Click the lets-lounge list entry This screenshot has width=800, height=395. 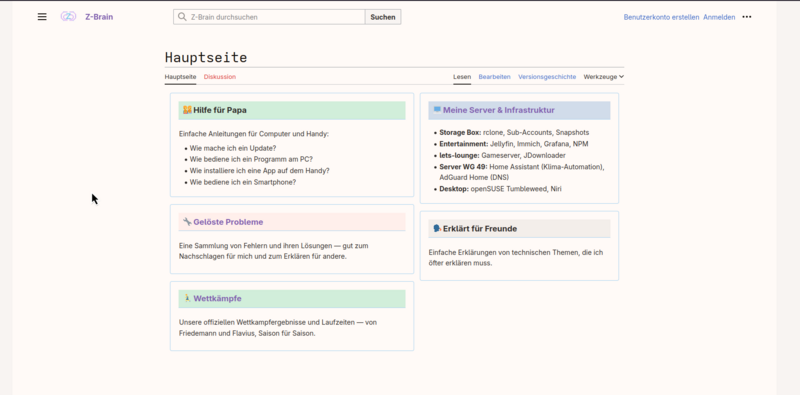pyautogui.click(x=503, y=155)
